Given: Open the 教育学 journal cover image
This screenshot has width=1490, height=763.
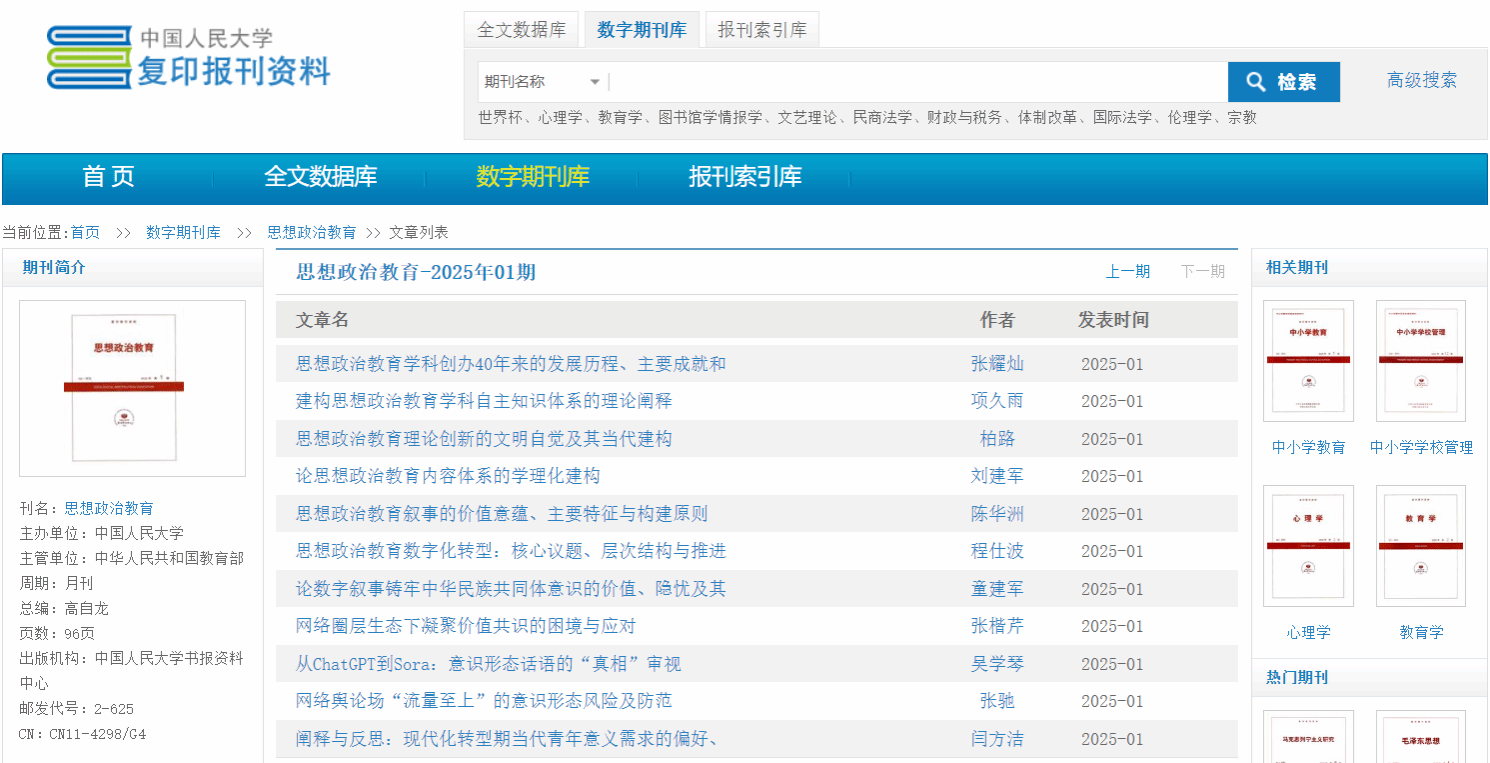Looking at the screenshot, I should pyautogui.click(x=1420, y=546).
